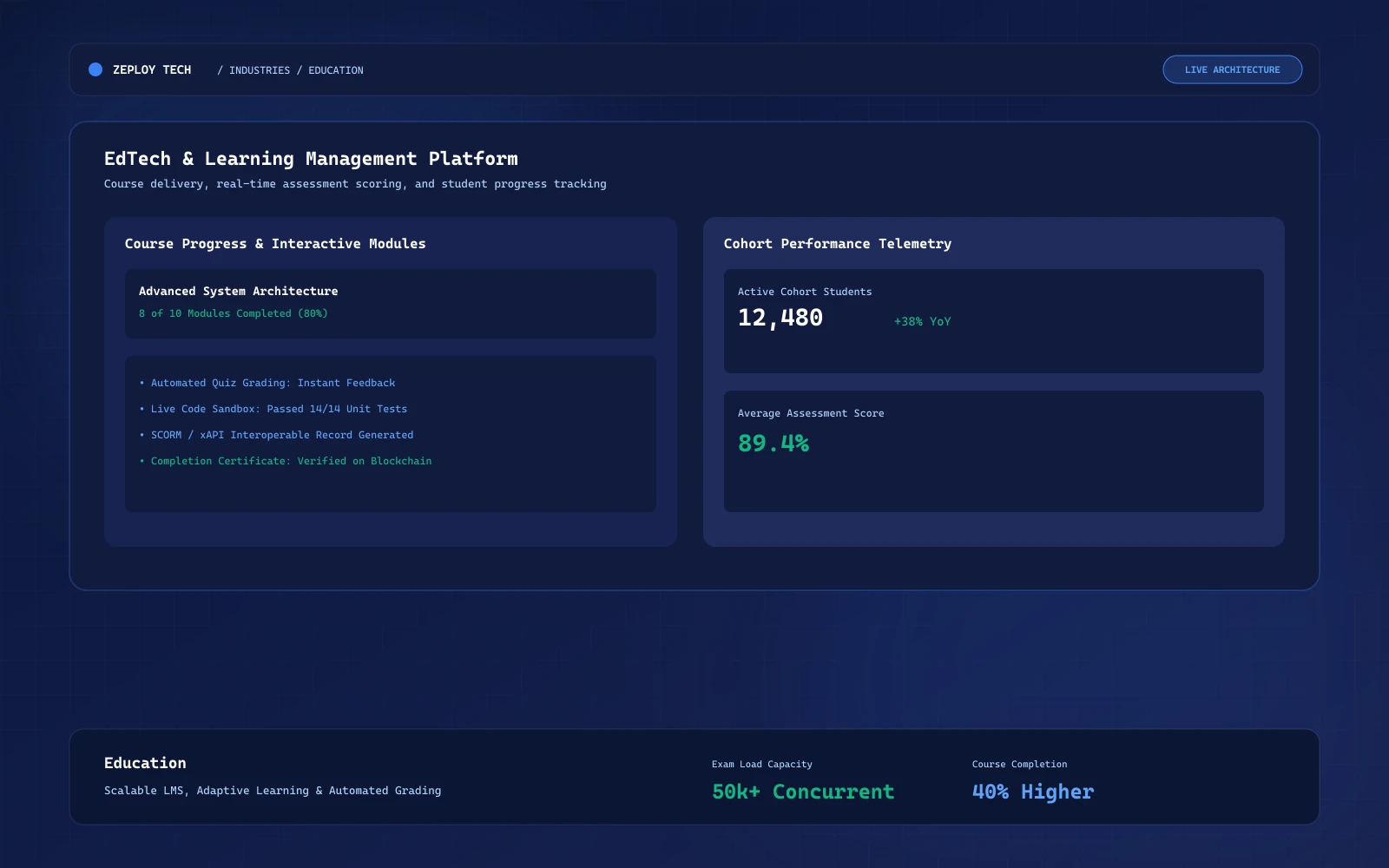Select the EDUCATION breadcrumb item
The width and height of the screenshot is (1389, 868).
(336, 70)
